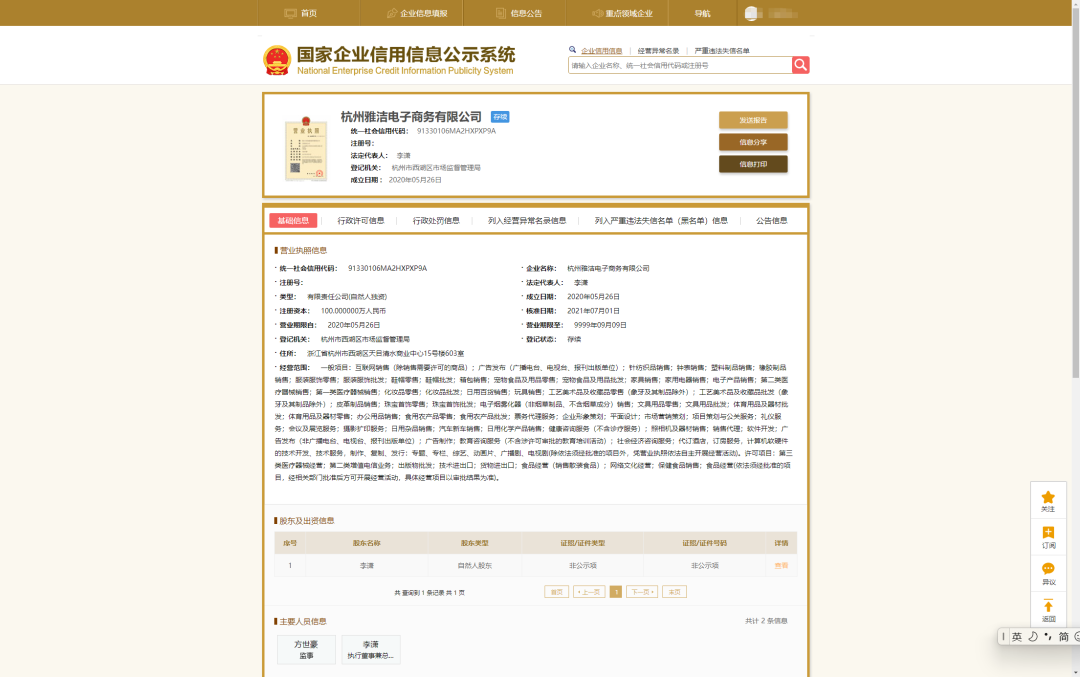Open 企业信息填报 in the top navigation
The height and width of the screenshot is (677, 1080).
(x=417, y=13)
